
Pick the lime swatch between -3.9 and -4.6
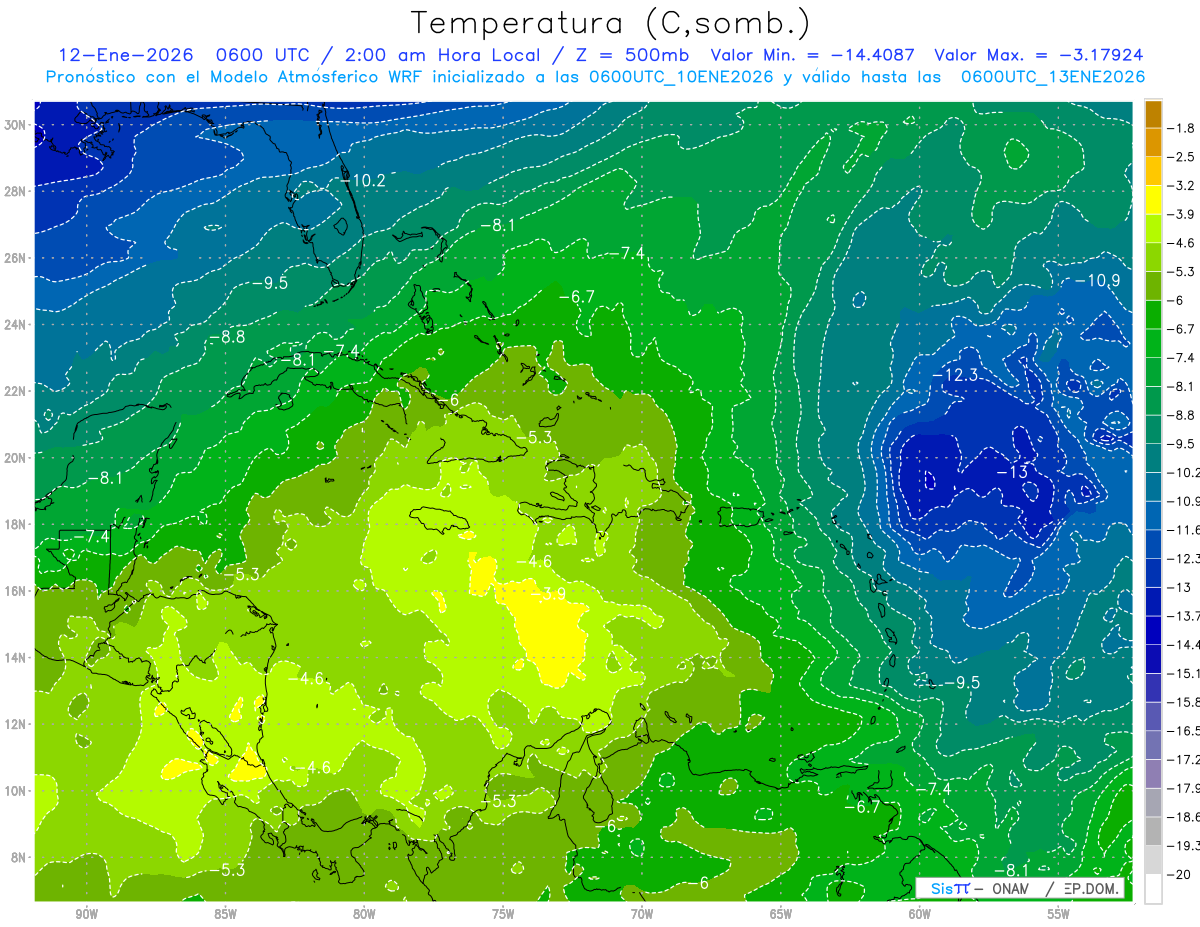(x=1153, y=229)
